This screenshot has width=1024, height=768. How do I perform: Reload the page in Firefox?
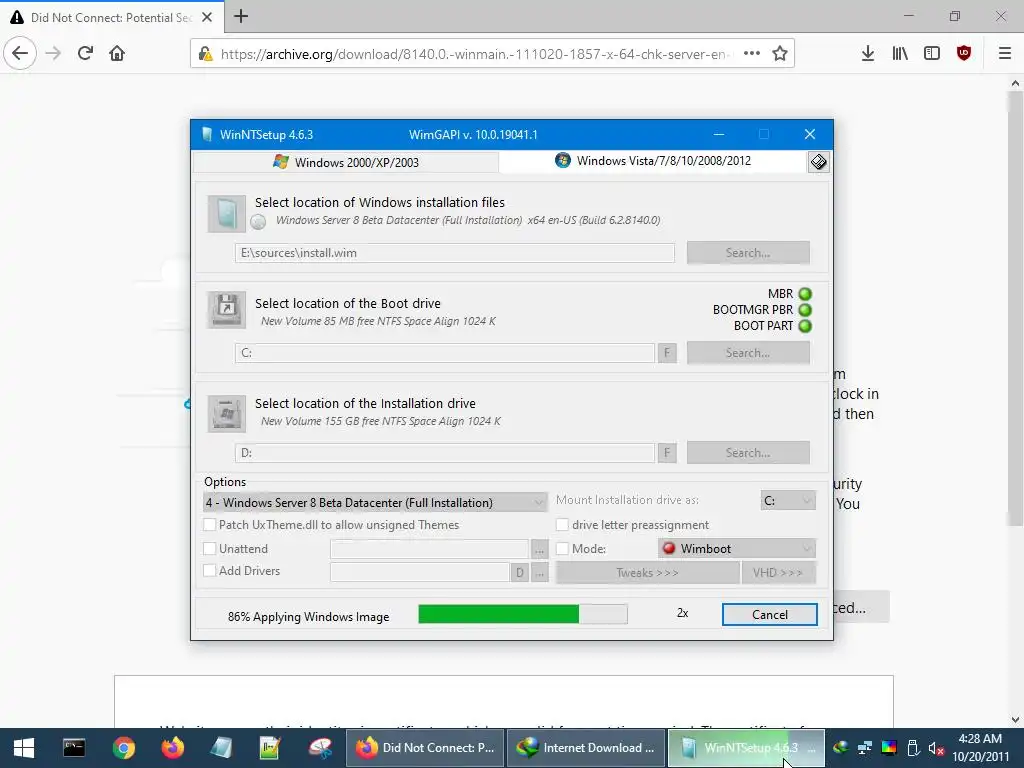tap(85, 53)
